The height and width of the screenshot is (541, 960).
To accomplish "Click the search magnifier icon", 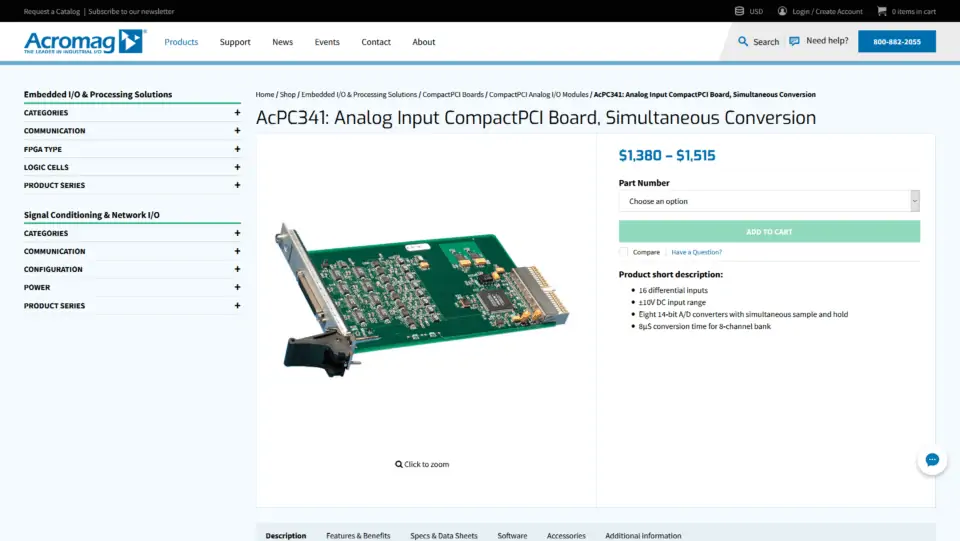I will (x=743, y=42).
